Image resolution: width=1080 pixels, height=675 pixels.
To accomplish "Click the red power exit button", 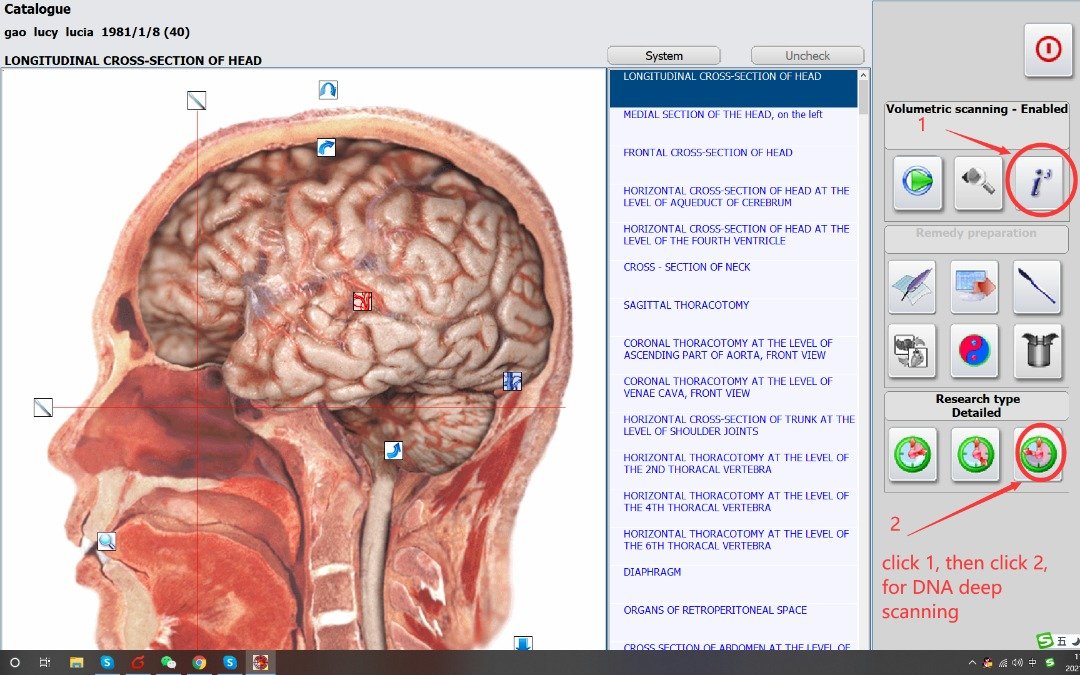I will click(x=1047, y=51).
